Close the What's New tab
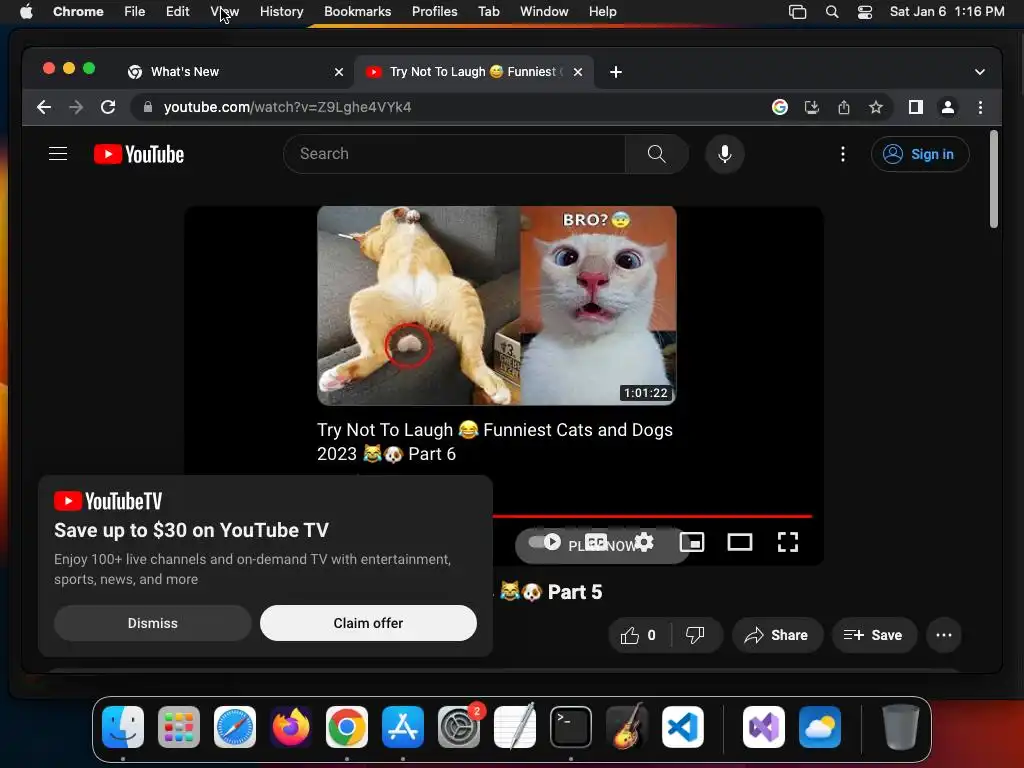Image resolution: width=1024 pixels, height=768 pixels. click(x=339, y=72)
